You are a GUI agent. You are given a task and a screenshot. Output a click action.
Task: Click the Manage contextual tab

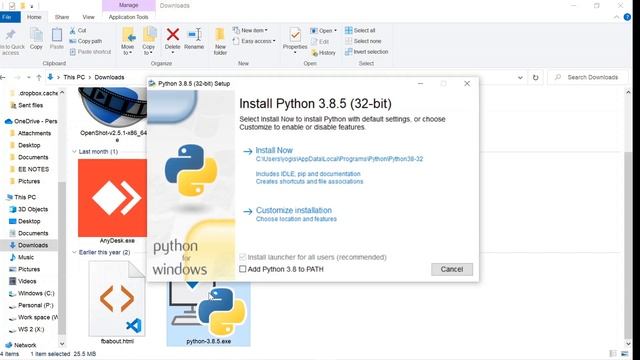coord(129,5)
